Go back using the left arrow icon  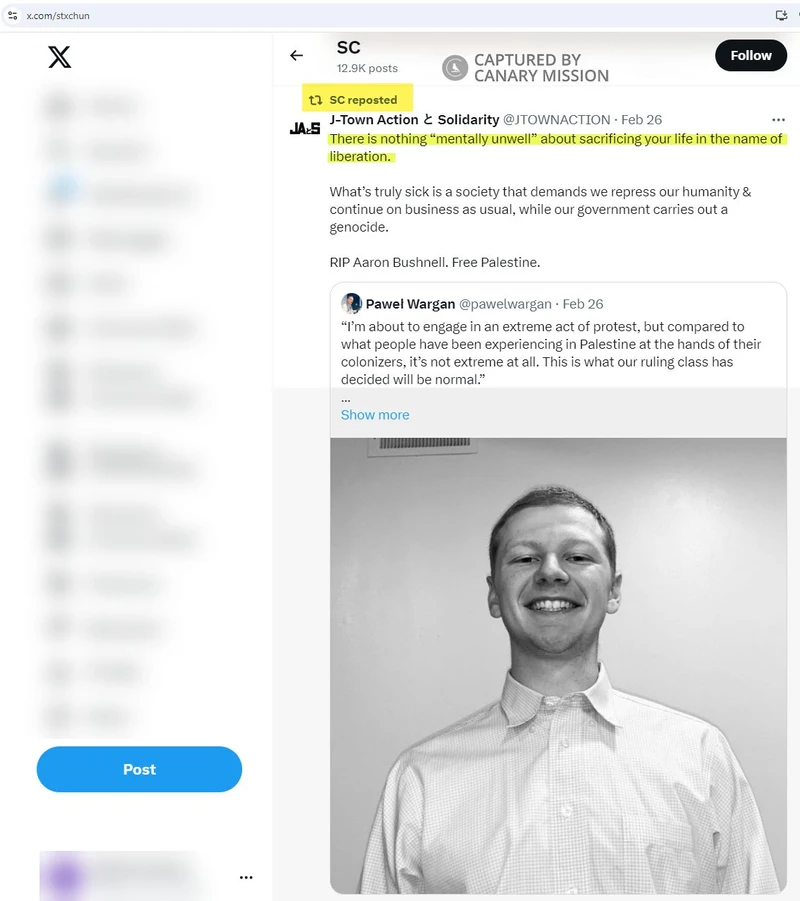(x=297, y=56)
